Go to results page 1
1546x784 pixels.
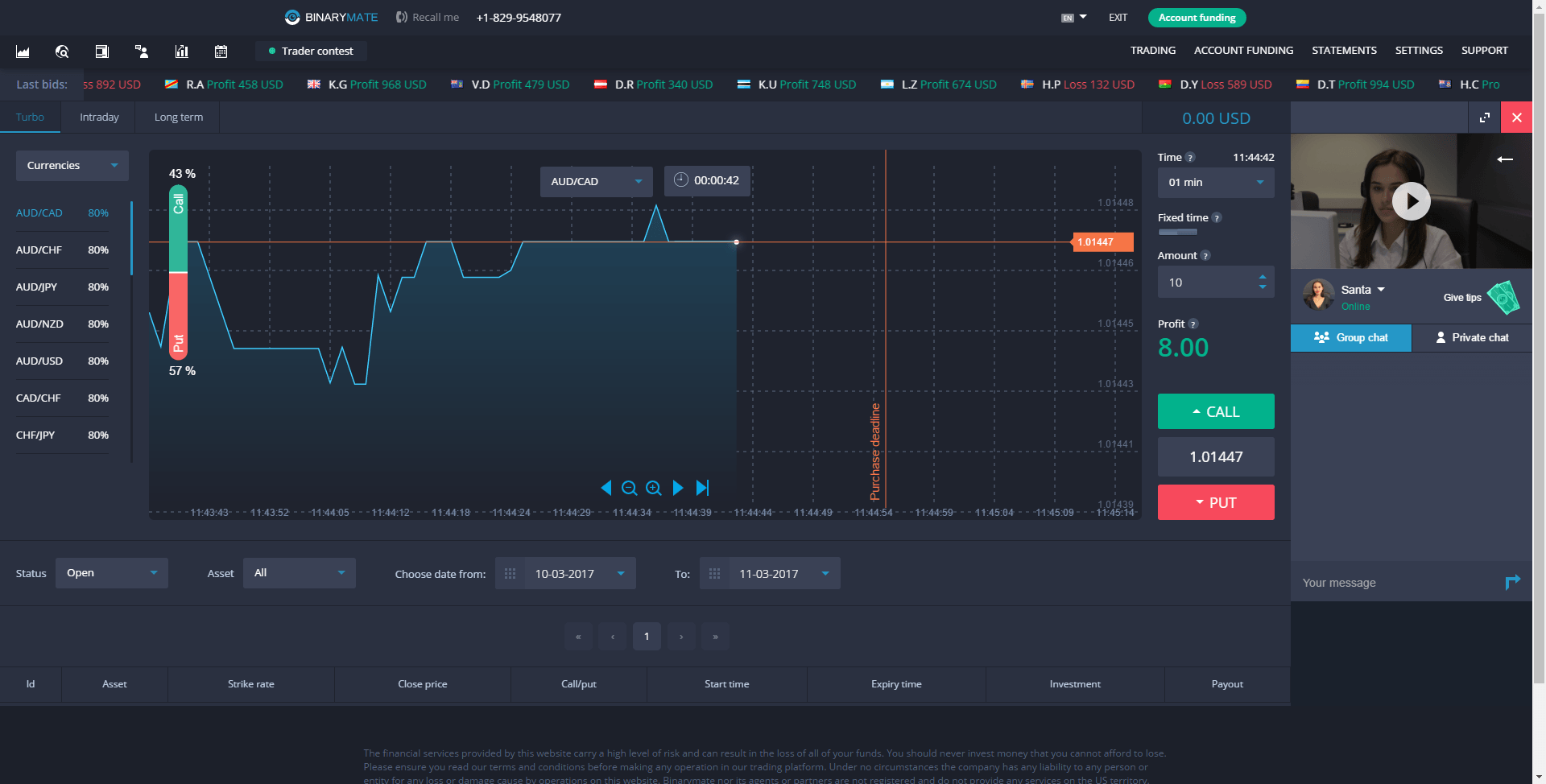point(647,637)
